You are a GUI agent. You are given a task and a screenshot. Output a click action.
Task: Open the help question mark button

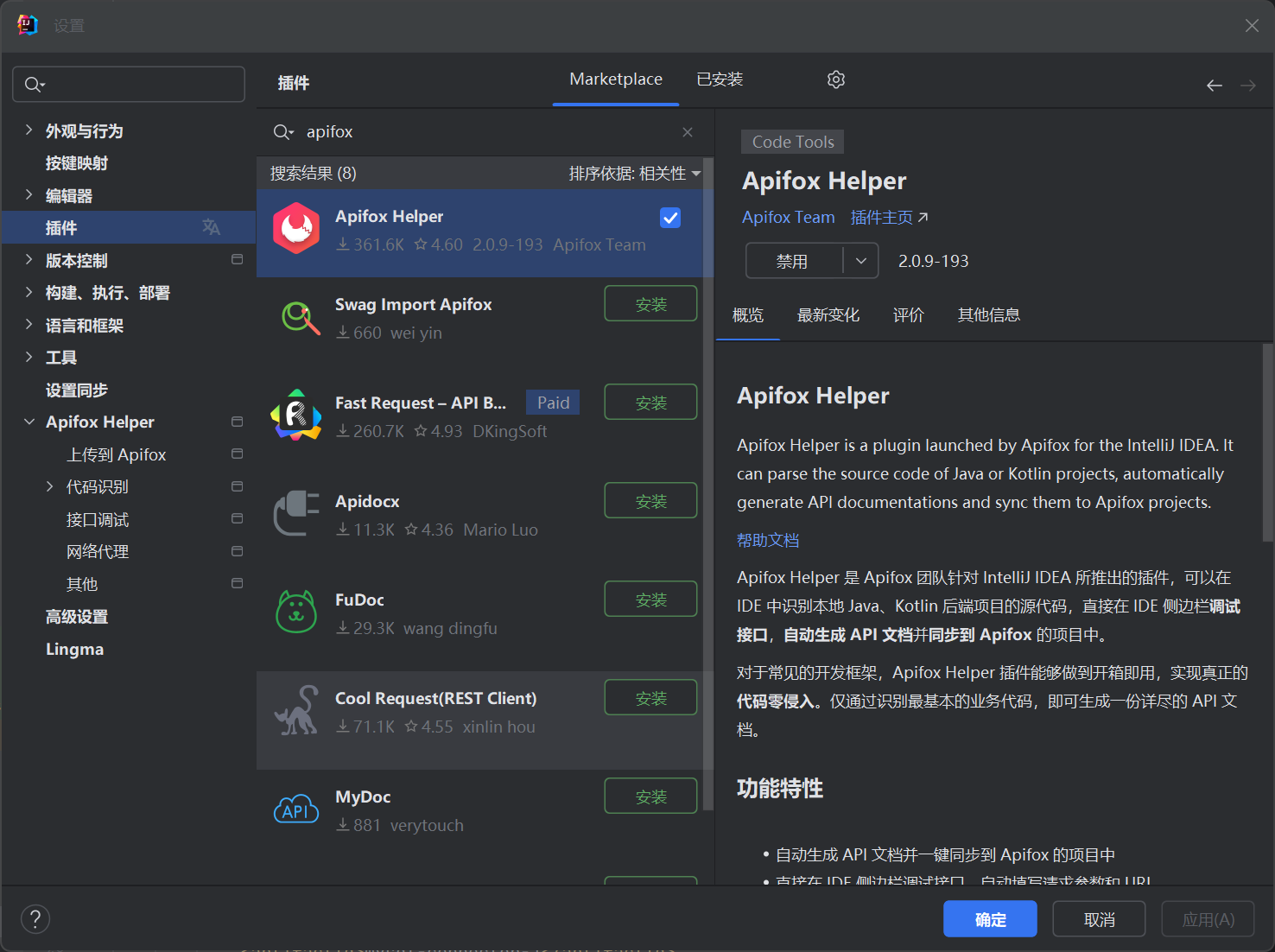pyautogui.click(x=35, y=919)
